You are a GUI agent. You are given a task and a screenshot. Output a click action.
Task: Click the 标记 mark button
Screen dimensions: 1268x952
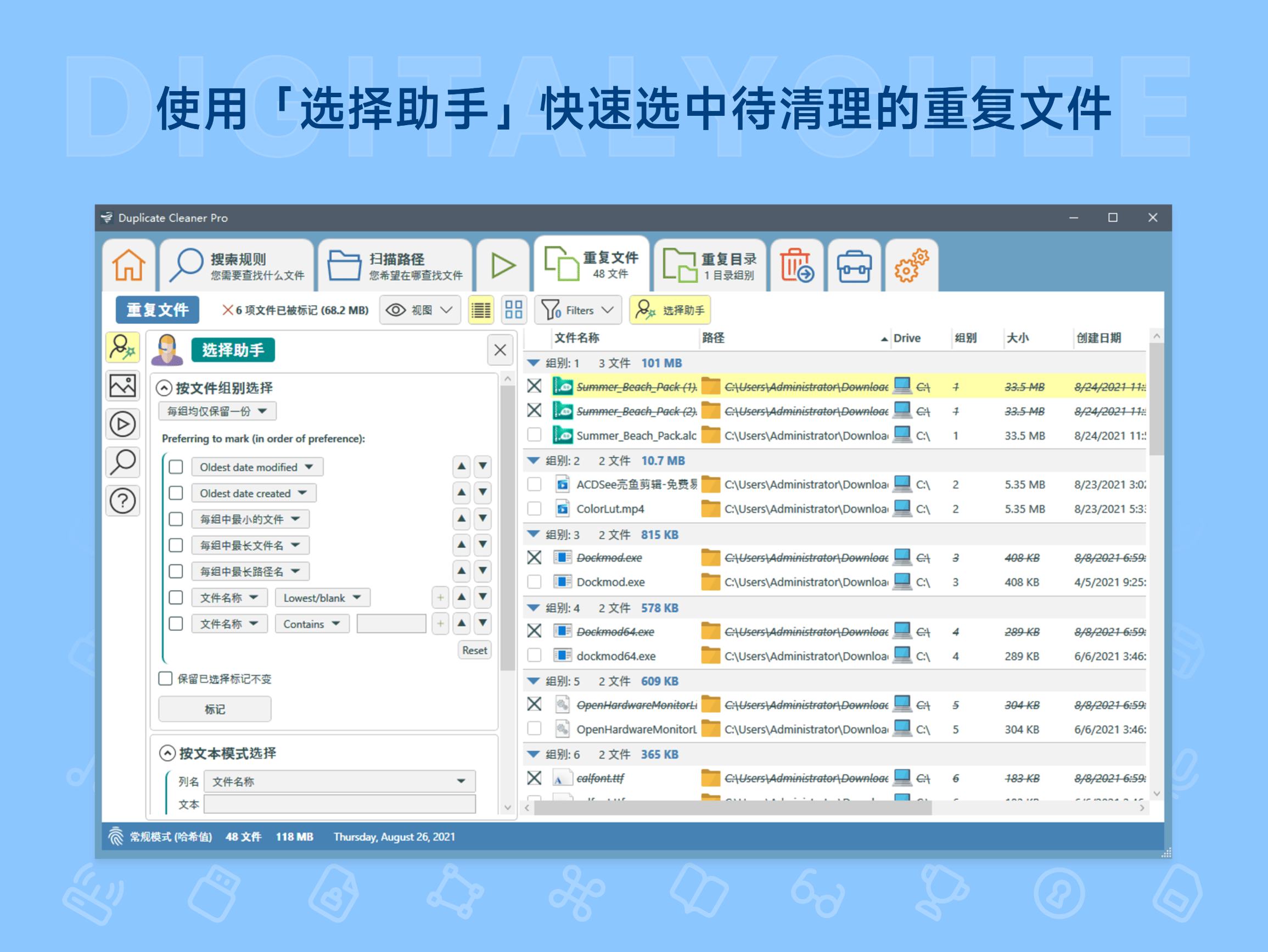(x=215, y=709)
